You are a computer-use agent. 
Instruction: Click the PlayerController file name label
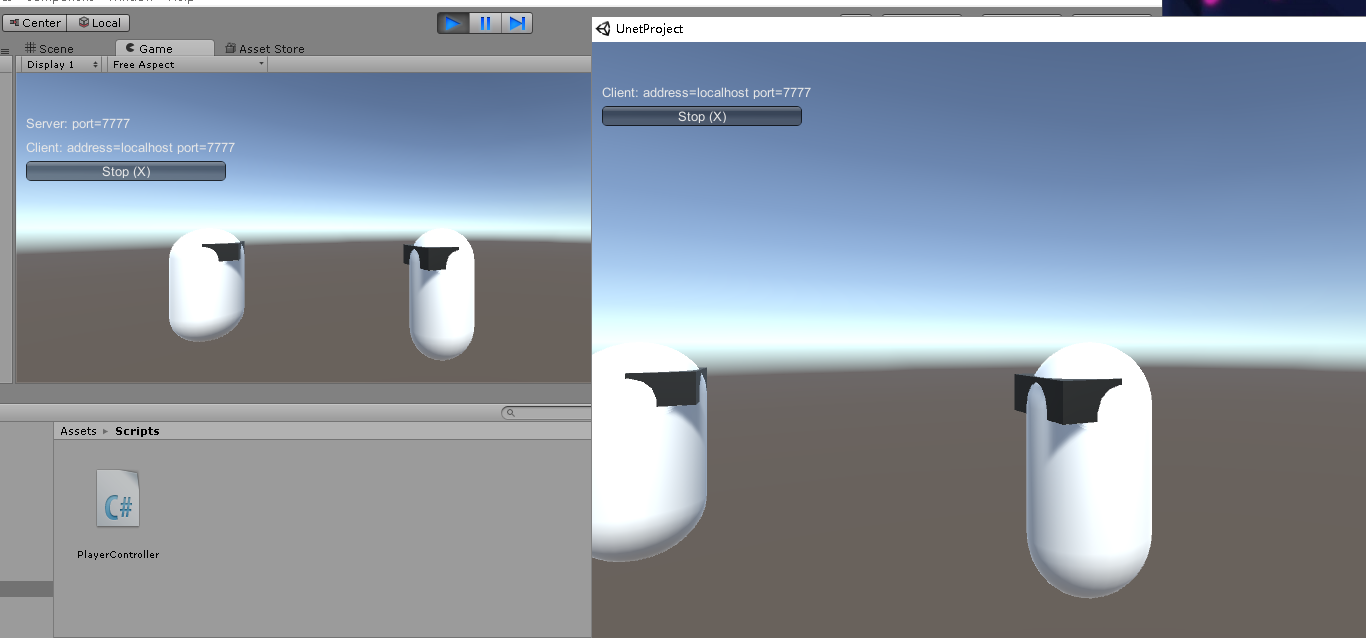pyautogui.click(x=118, y=554)
